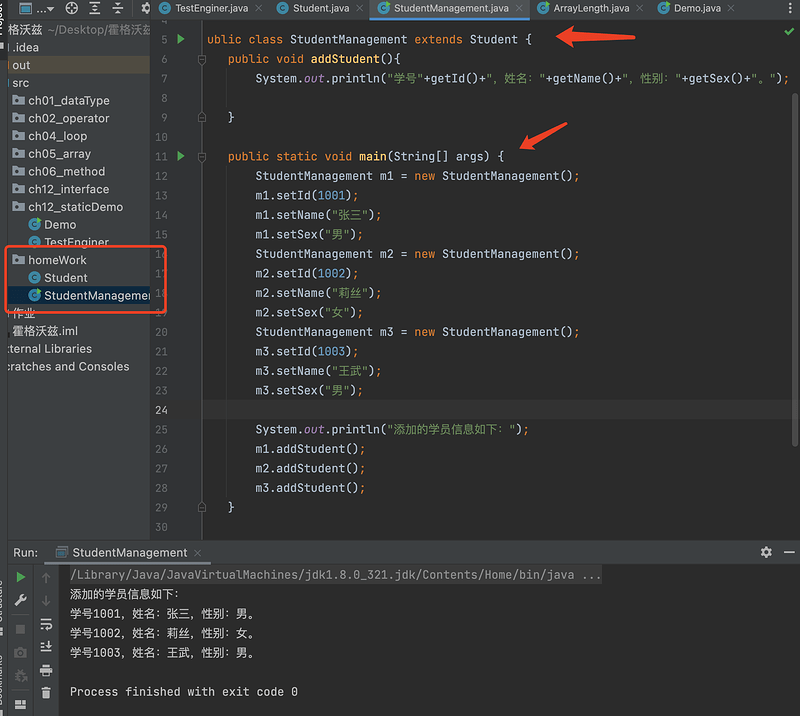The height and width of the screenshot is (716, 800).
Task: Click dump threads camera icon
Action: [x=20, y=652]
